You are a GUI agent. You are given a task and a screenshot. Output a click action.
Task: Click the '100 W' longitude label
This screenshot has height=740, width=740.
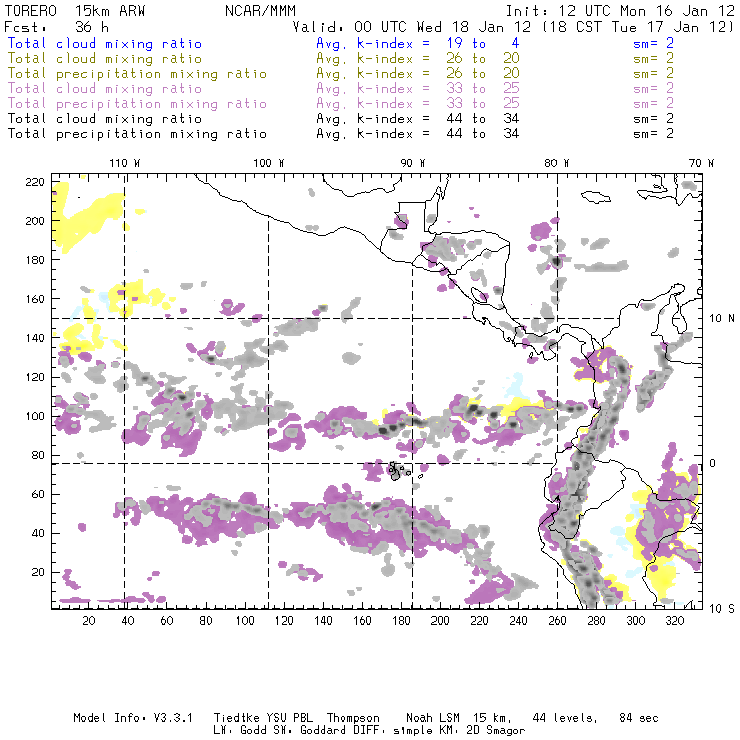(269, 163)
